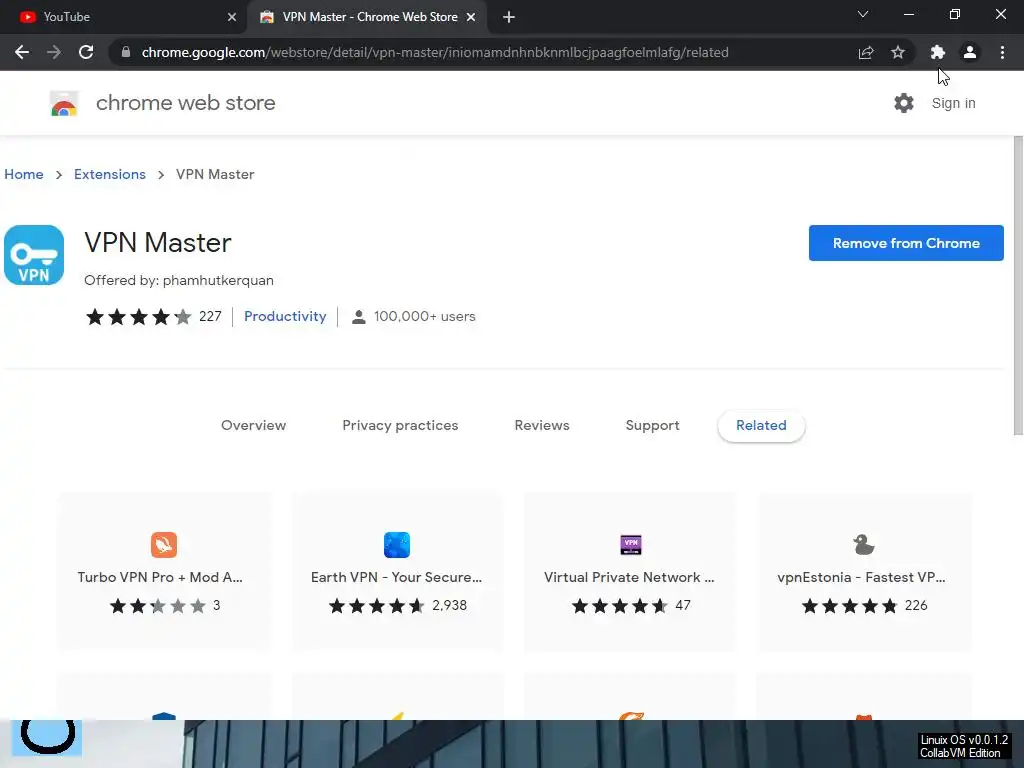
Task: Switch to the YouTube tab
Action: click(x=123, y=17)
